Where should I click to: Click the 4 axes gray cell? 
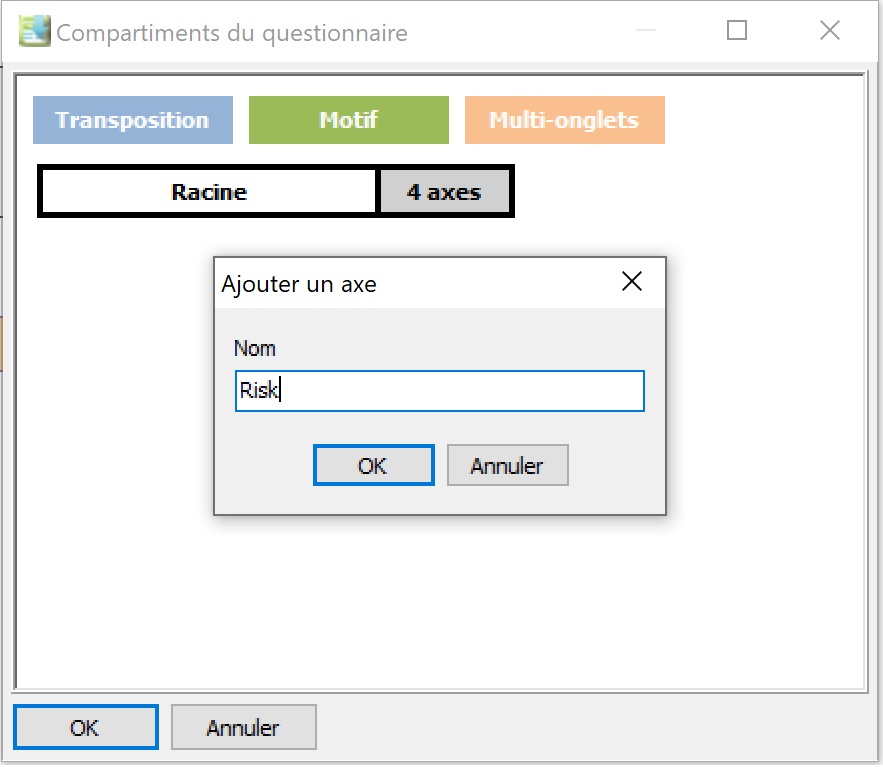pyautogui.click(x=444, y=192)
